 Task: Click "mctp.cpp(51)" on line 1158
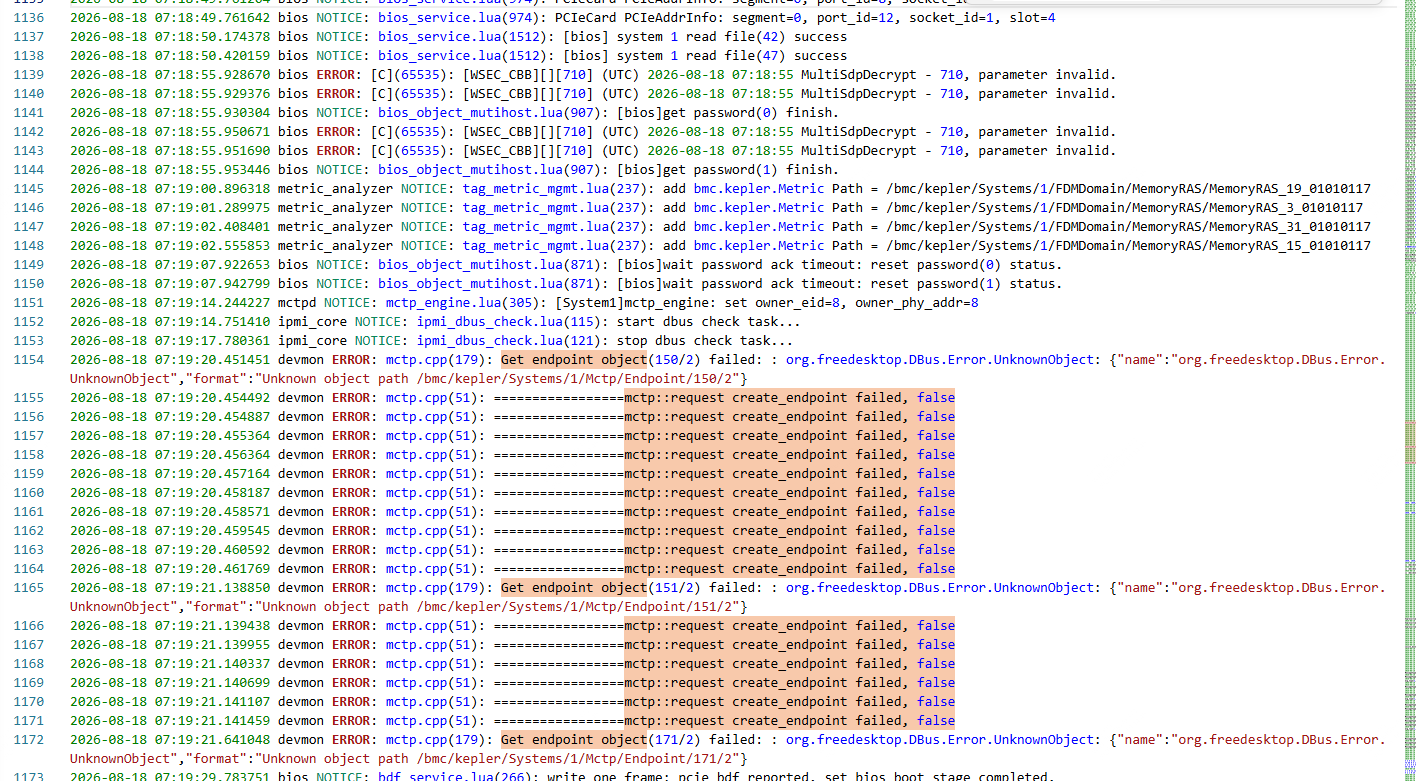pyautogui.click(x=431, y=455)
